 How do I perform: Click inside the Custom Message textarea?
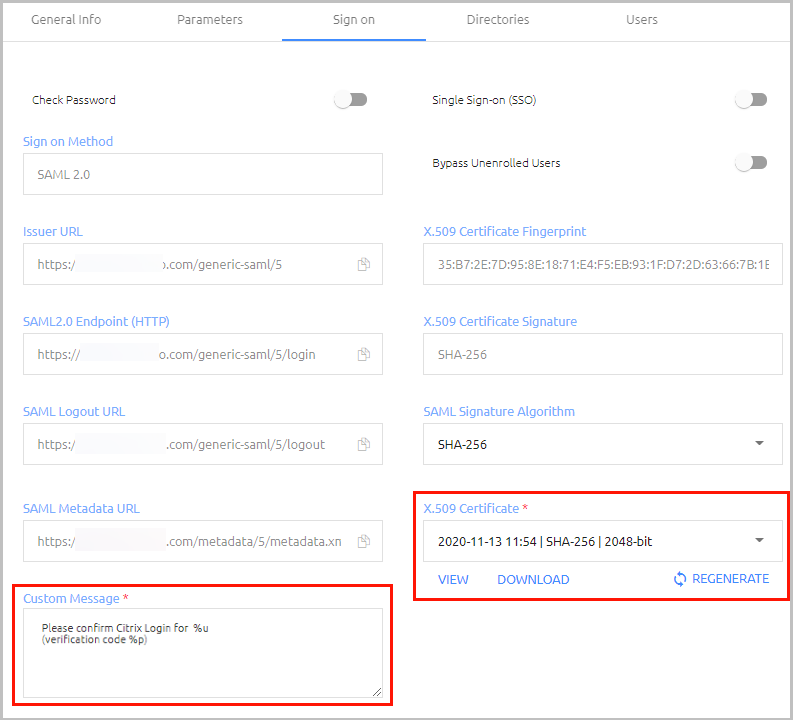tap(203, 653)
